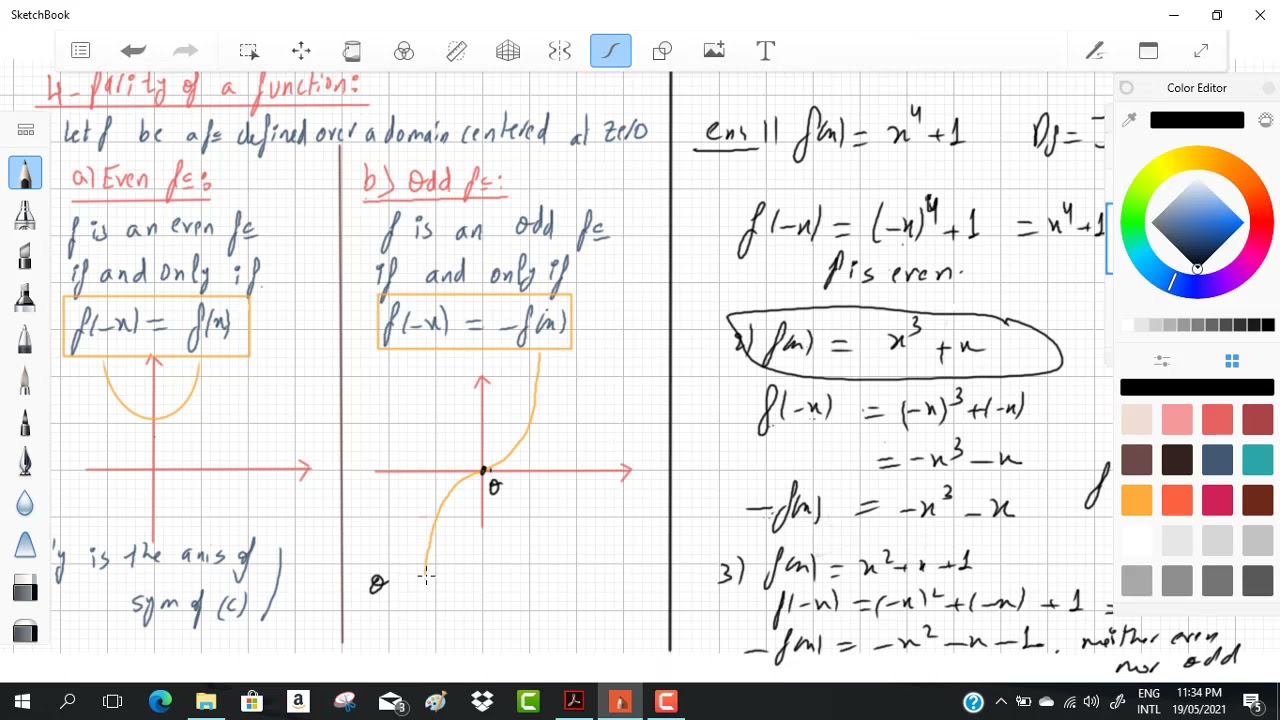Select the Text tool
Screen dimensions: 1280x720
pyautogui.click(x=766, y=50)
